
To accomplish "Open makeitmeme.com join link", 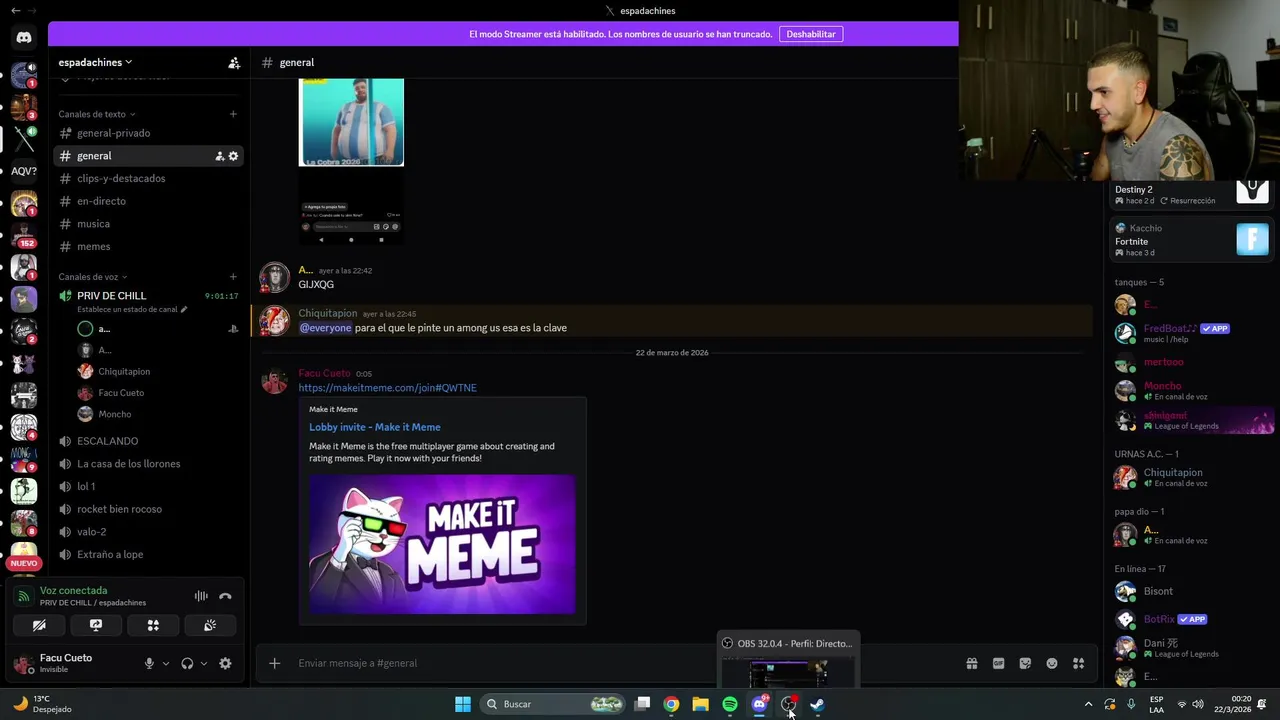I will [387, 388].
